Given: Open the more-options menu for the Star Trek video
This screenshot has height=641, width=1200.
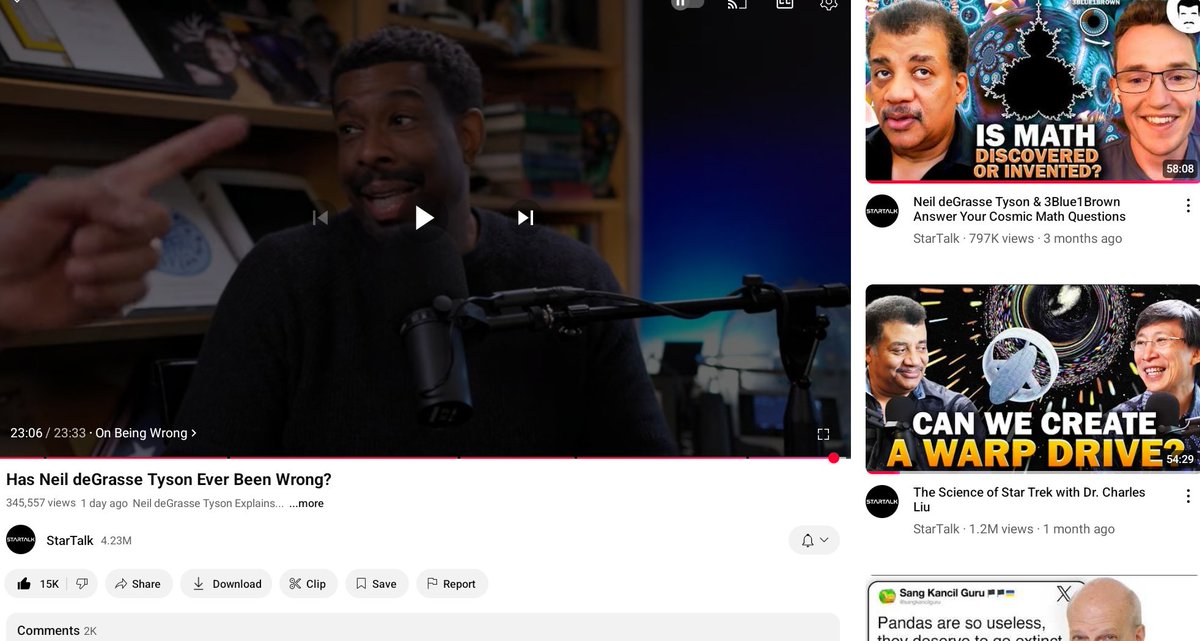Looking at the screenshot, I should click(1188, 496).
